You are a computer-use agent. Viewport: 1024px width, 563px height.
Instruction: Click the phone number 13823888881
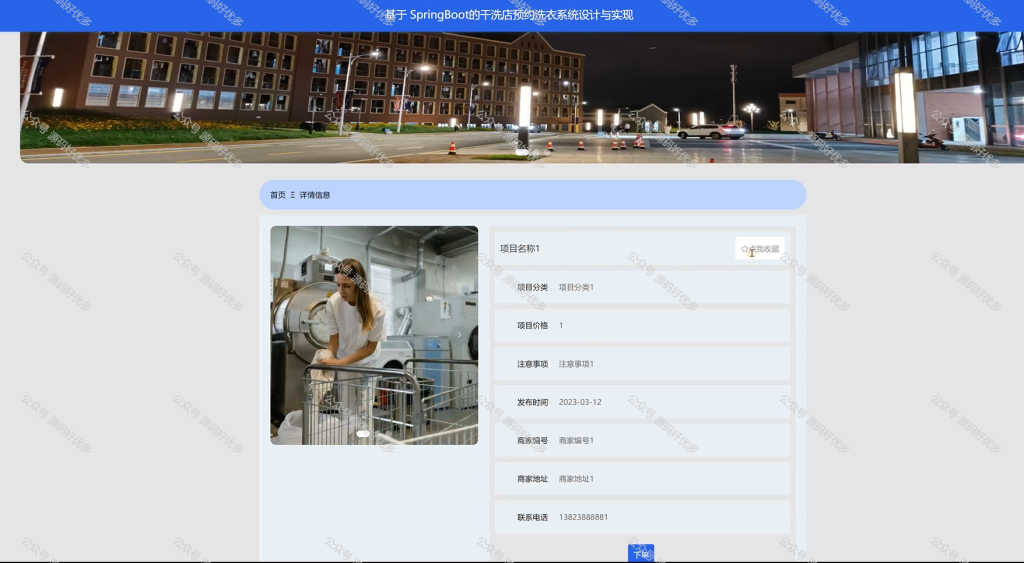583,517
